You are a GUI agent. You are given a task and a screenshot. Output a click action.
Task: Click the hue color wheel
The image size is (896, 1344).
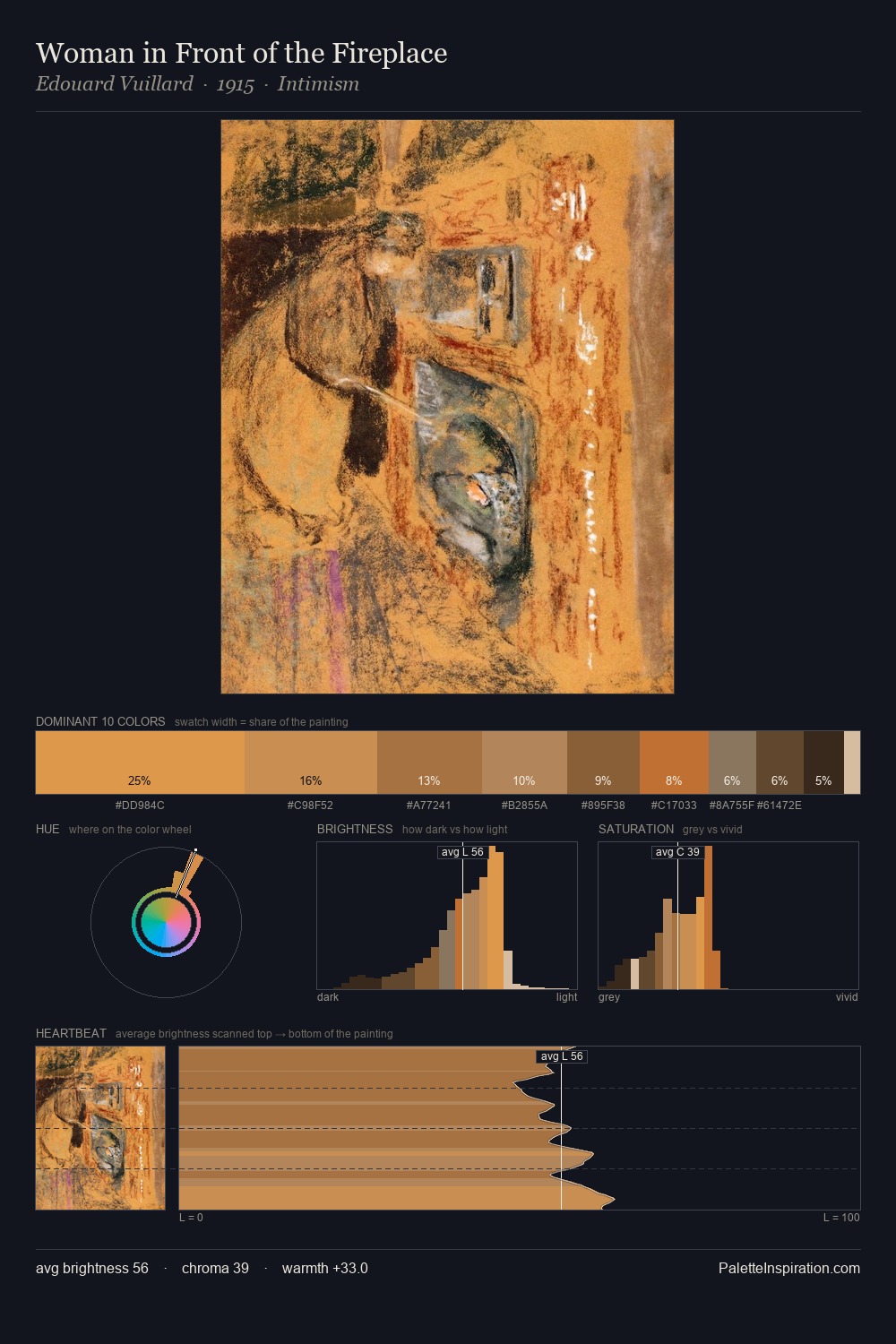[166, 922]
